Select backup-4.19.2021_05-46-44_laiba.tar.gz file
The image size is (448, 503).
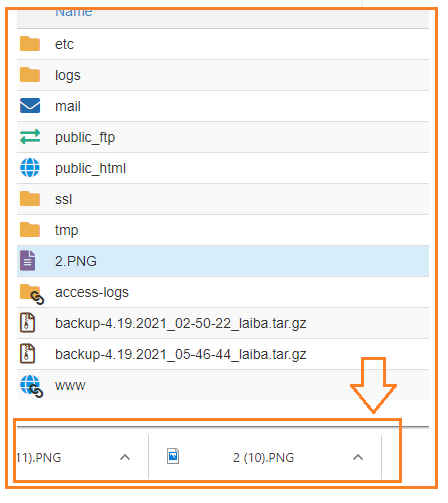click(180, 354)
